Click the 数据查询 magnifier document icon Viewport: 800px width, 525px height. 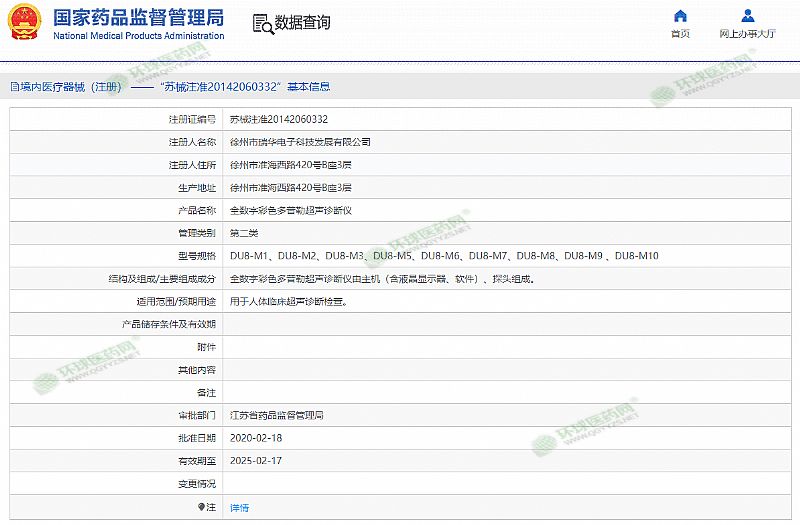click(x=261, y=23)
